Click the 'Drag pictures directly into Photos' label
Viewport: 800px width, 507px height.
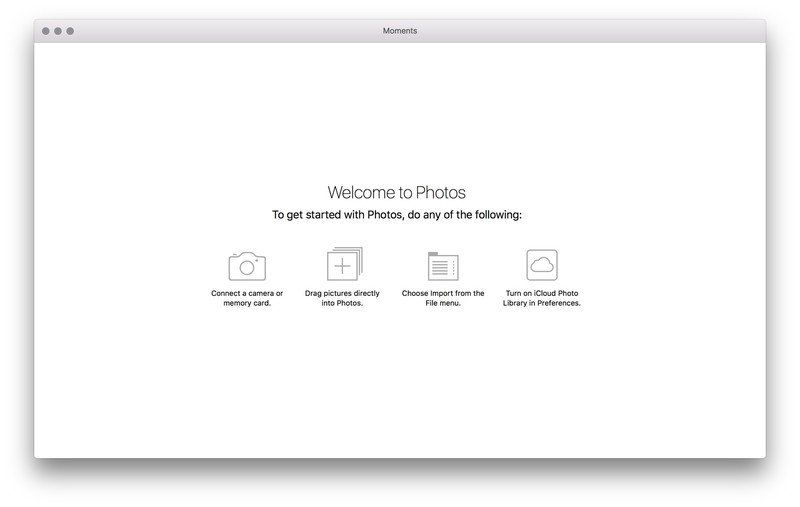click(343, 298)
